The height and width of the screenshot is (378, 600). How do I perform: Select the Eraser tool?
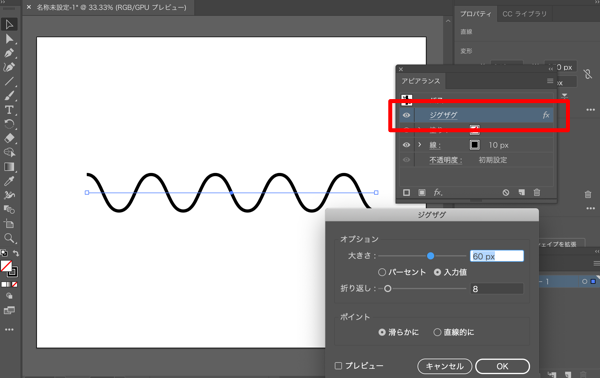(x=9, y=138)
